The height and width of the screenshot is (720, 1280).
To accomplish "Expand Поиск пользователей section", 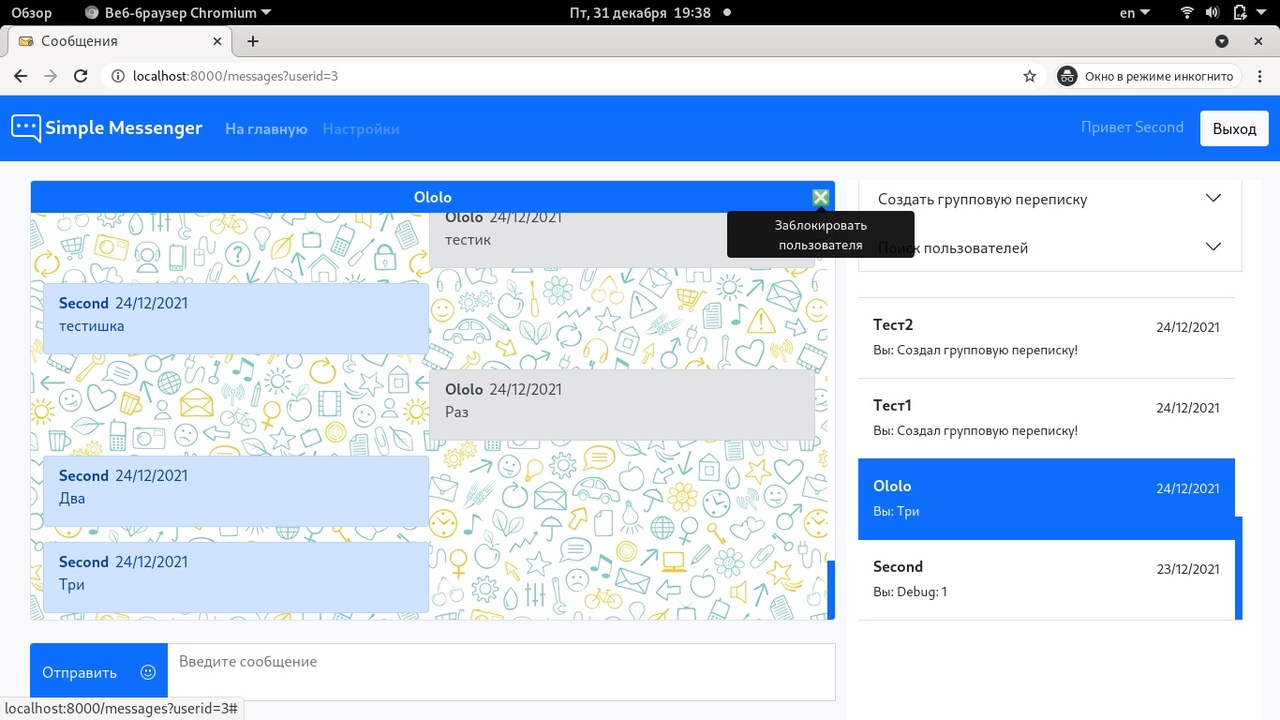I will tap(1050, 247).
